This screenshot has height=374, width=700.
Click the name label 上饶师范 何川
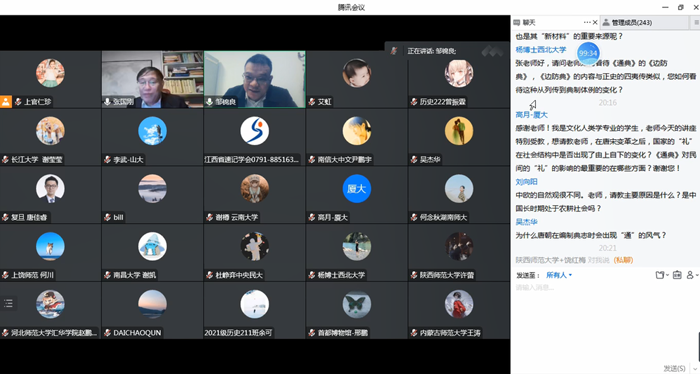32,275
